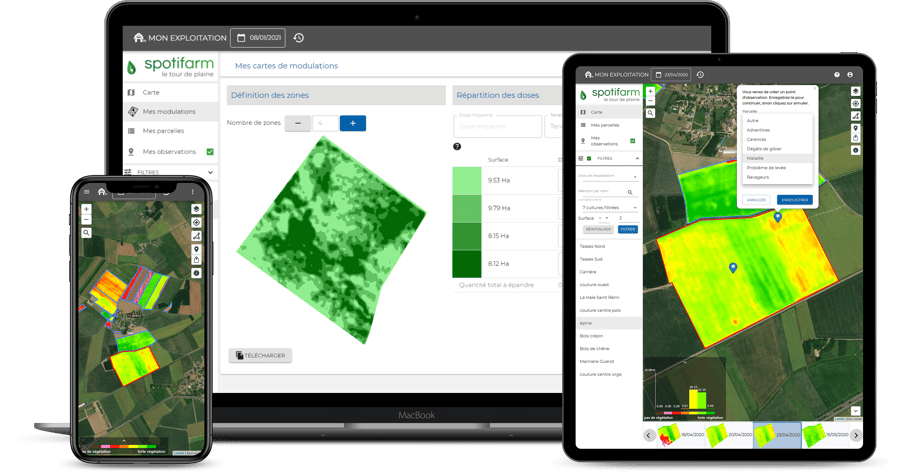Select the lightest green 9.53 Ha zone swatch
The height and width of the screenshot is (472, 900).
point(467,181)
